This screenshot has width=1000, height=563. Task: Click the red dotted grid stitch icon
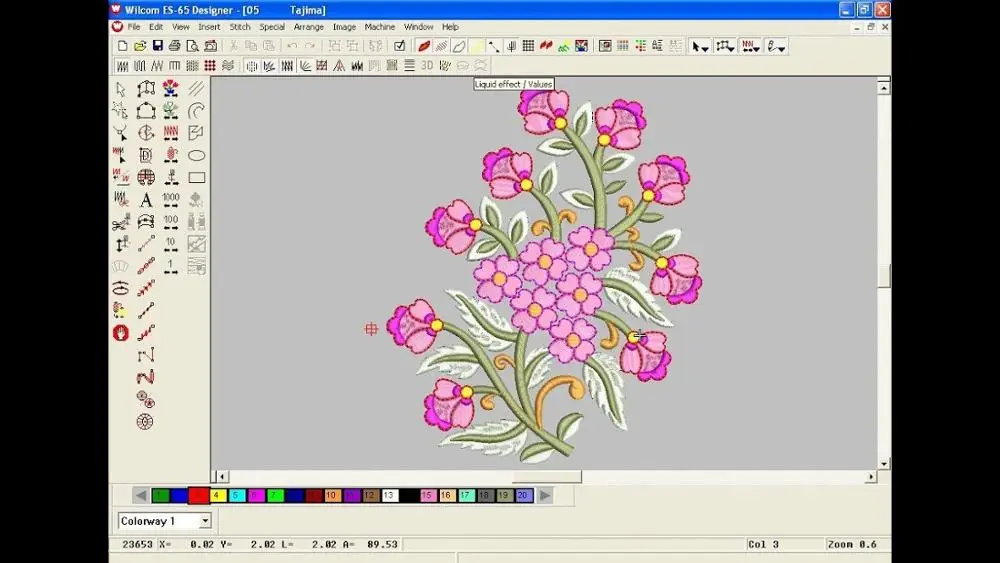pos(210,65)
